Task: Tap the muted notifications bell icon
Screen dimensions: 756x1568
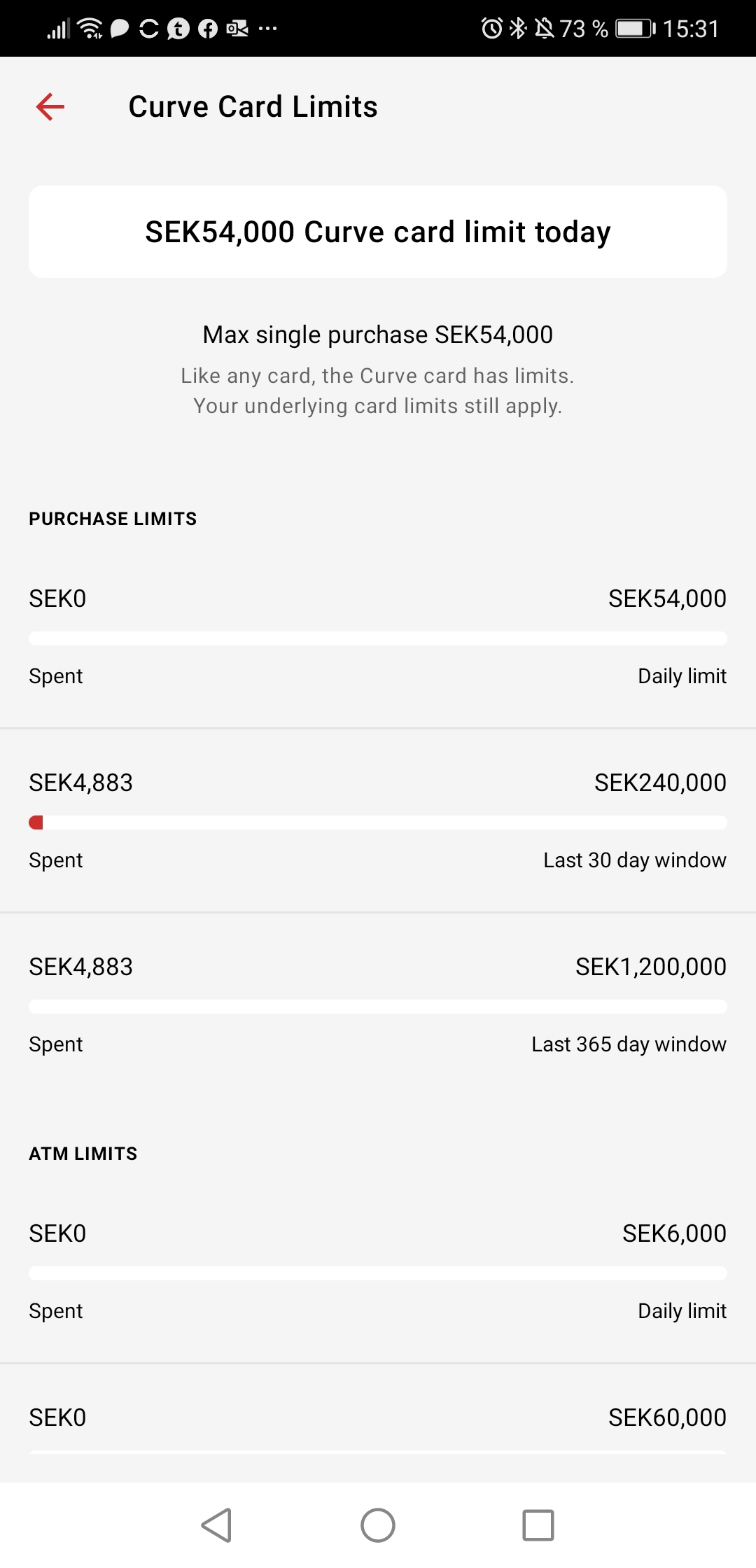Action: coord(544,29)
